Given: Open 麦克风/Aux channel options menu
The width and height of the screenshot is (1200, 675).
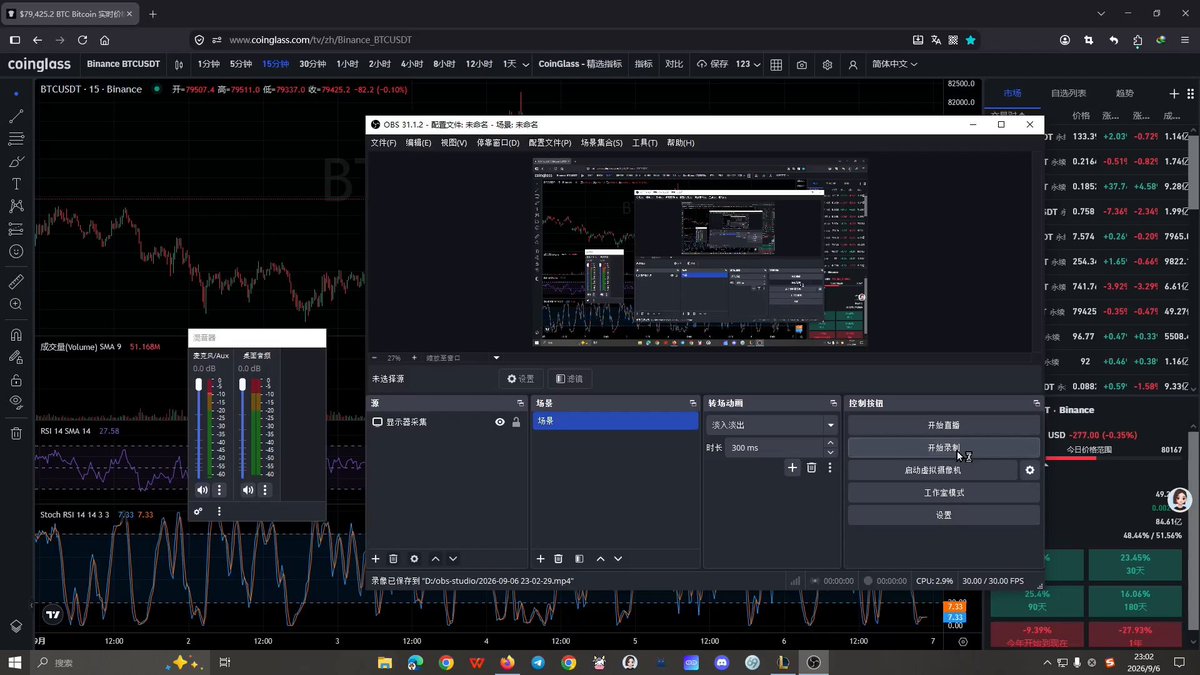Looking at the screenshot, I should click(220, 490).
